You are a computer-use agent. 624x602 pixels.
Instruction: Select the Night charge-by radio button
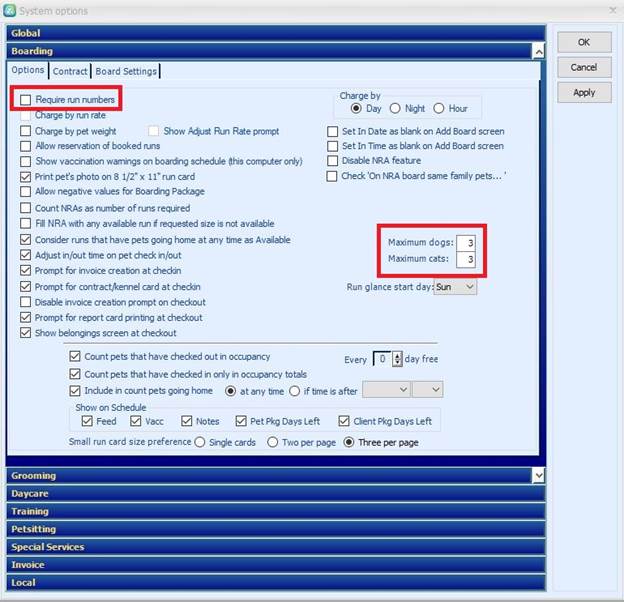click(x=395, y=108)
